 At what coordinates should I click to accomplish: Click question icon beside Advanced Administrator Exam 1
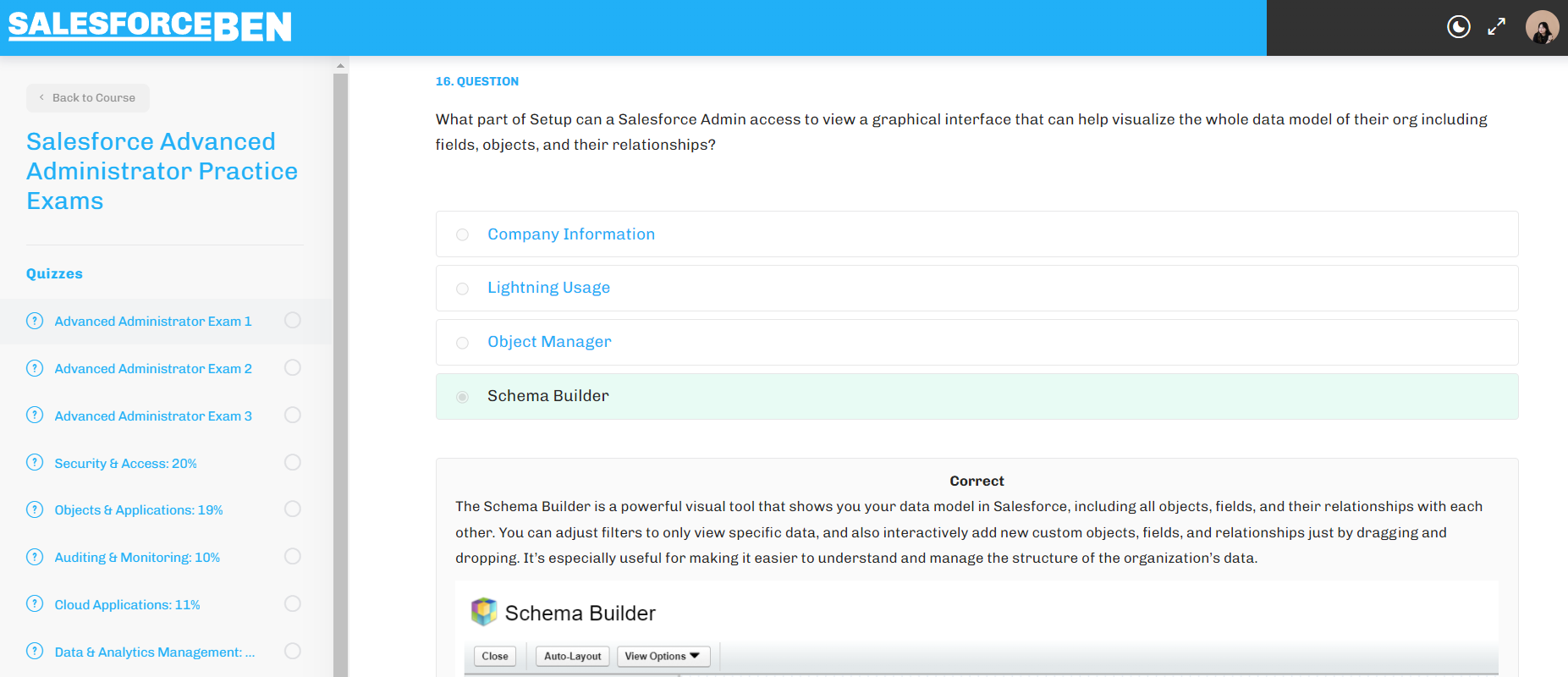(35, 321)
